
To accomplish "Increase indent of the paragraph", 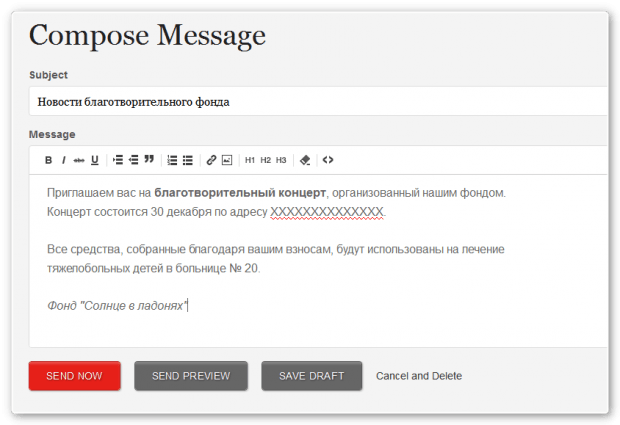I will click(x=118, y=160).
